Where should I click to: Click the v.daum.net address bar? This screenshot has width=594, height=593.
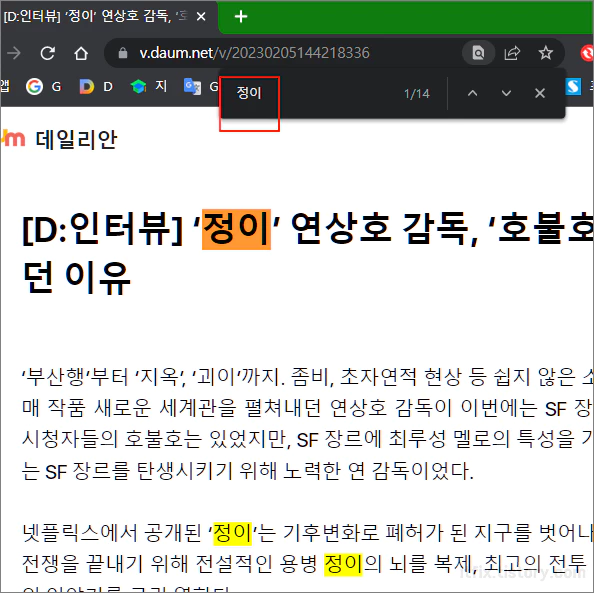coord(254,53)
